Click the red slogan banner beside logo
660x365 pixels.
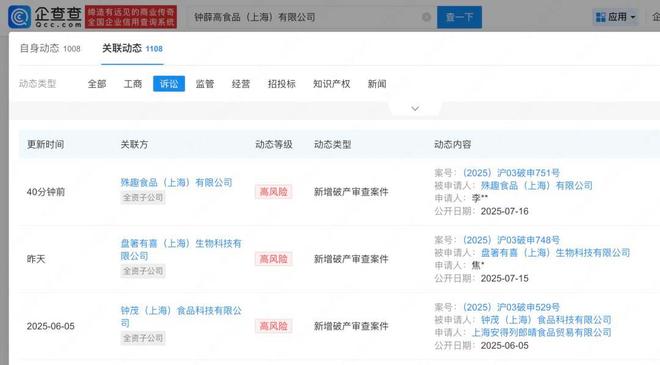(131, 17)
